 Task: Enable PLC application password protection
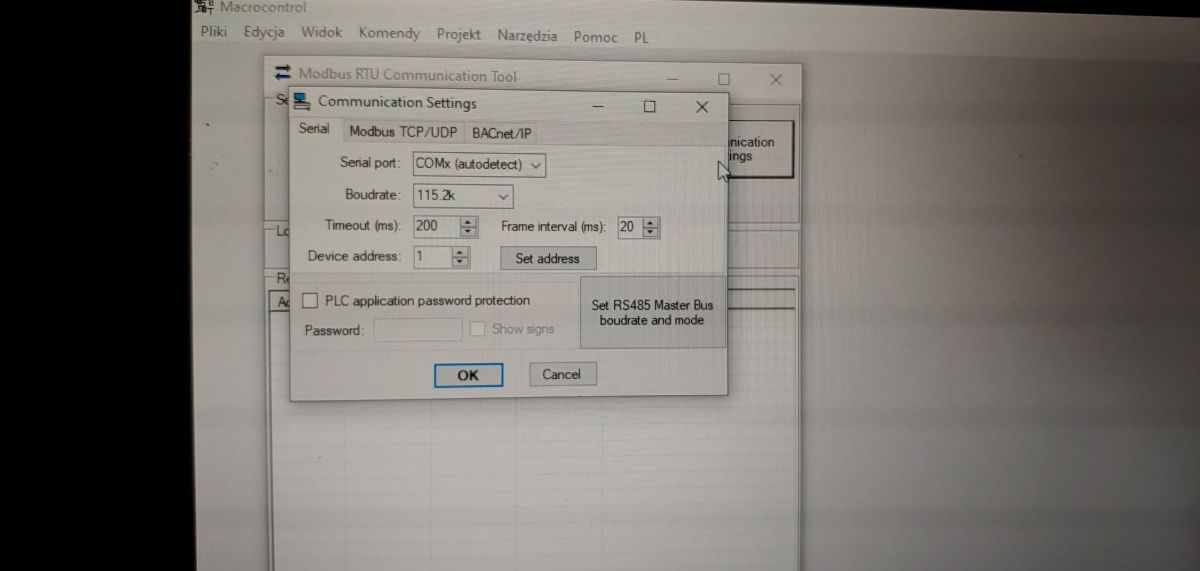[x=310, y=300]
